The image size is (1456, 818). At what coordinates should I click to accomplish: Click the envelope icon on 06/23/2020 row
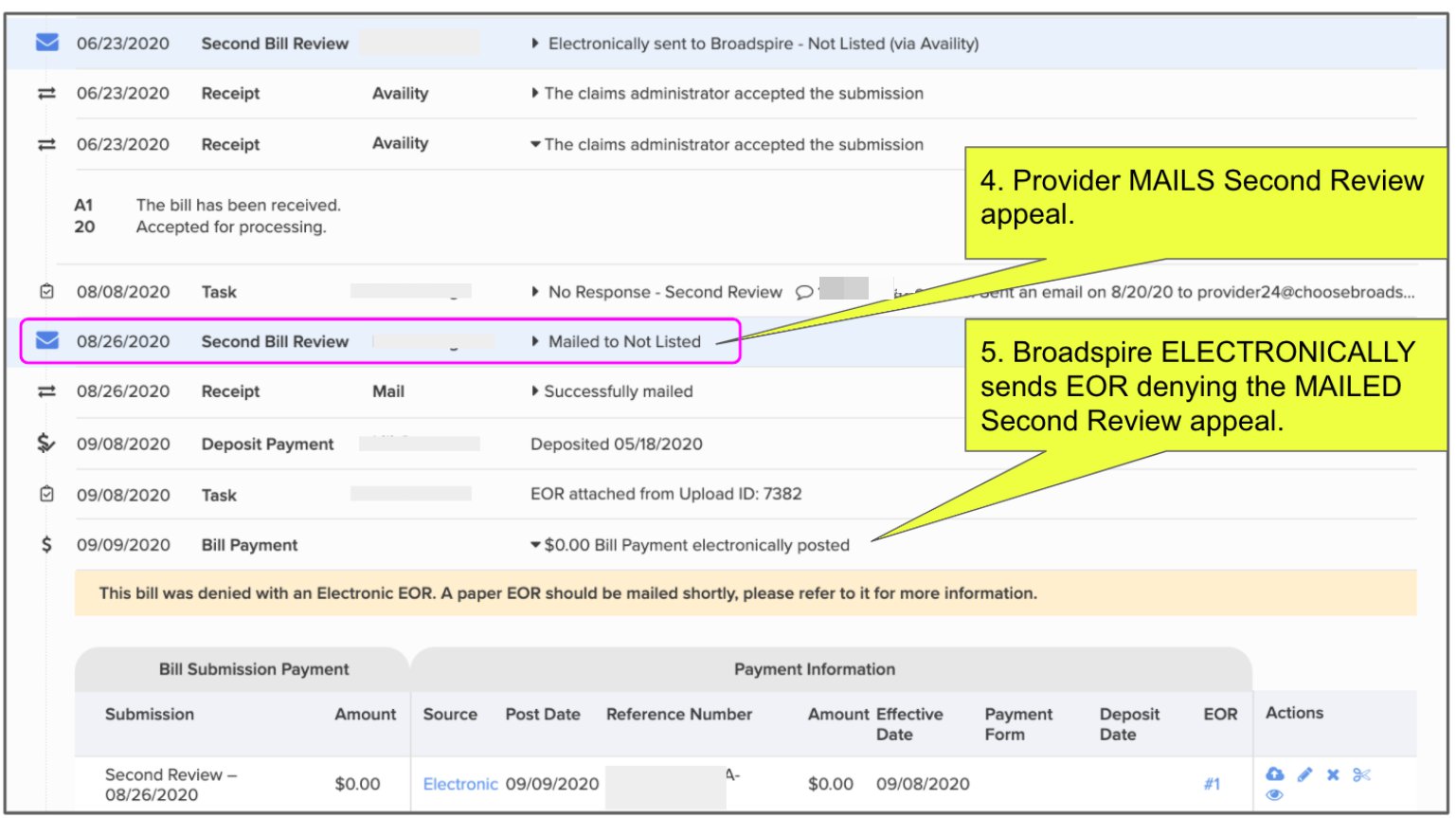[46, 43]
